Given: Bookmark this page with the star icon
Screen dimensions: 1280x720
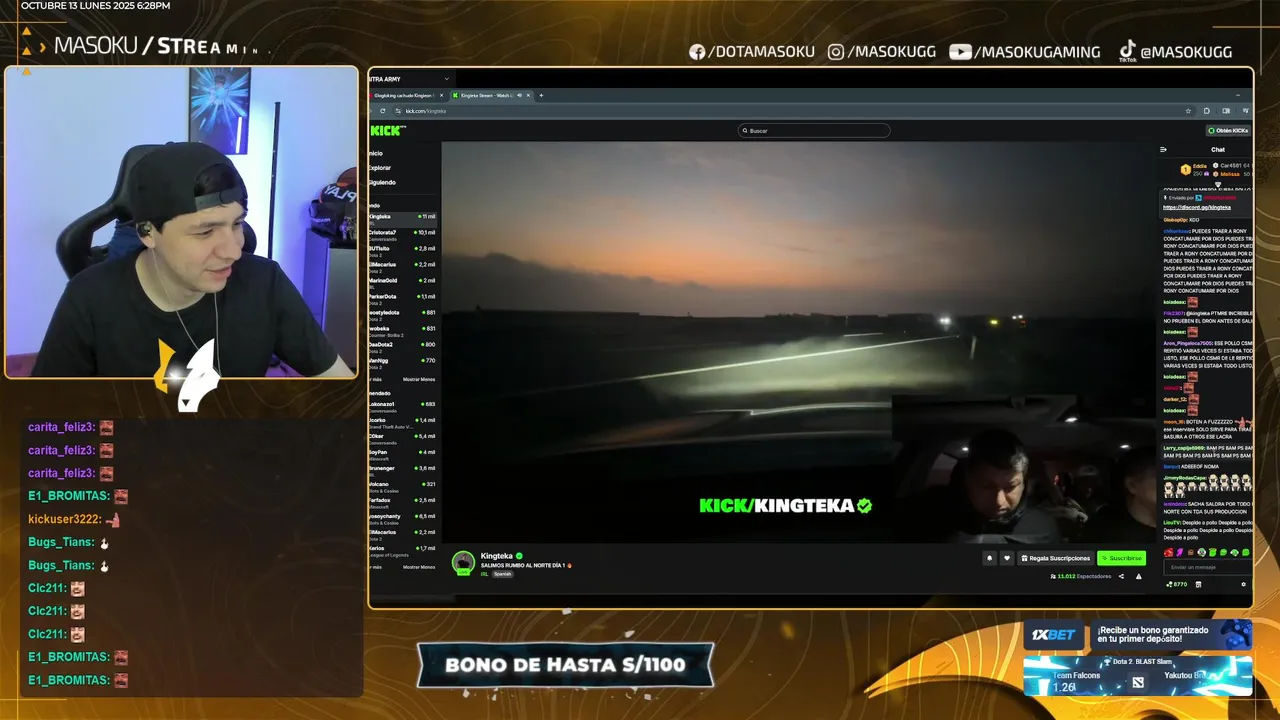Looking at the screenshot, I should coord(1188,111).
